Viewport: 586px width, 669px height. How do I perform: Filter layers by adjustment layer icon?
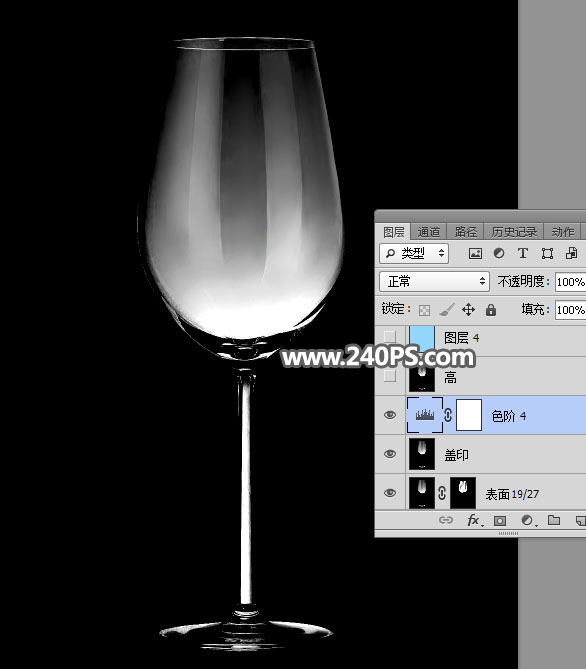[x=499, y=253]
